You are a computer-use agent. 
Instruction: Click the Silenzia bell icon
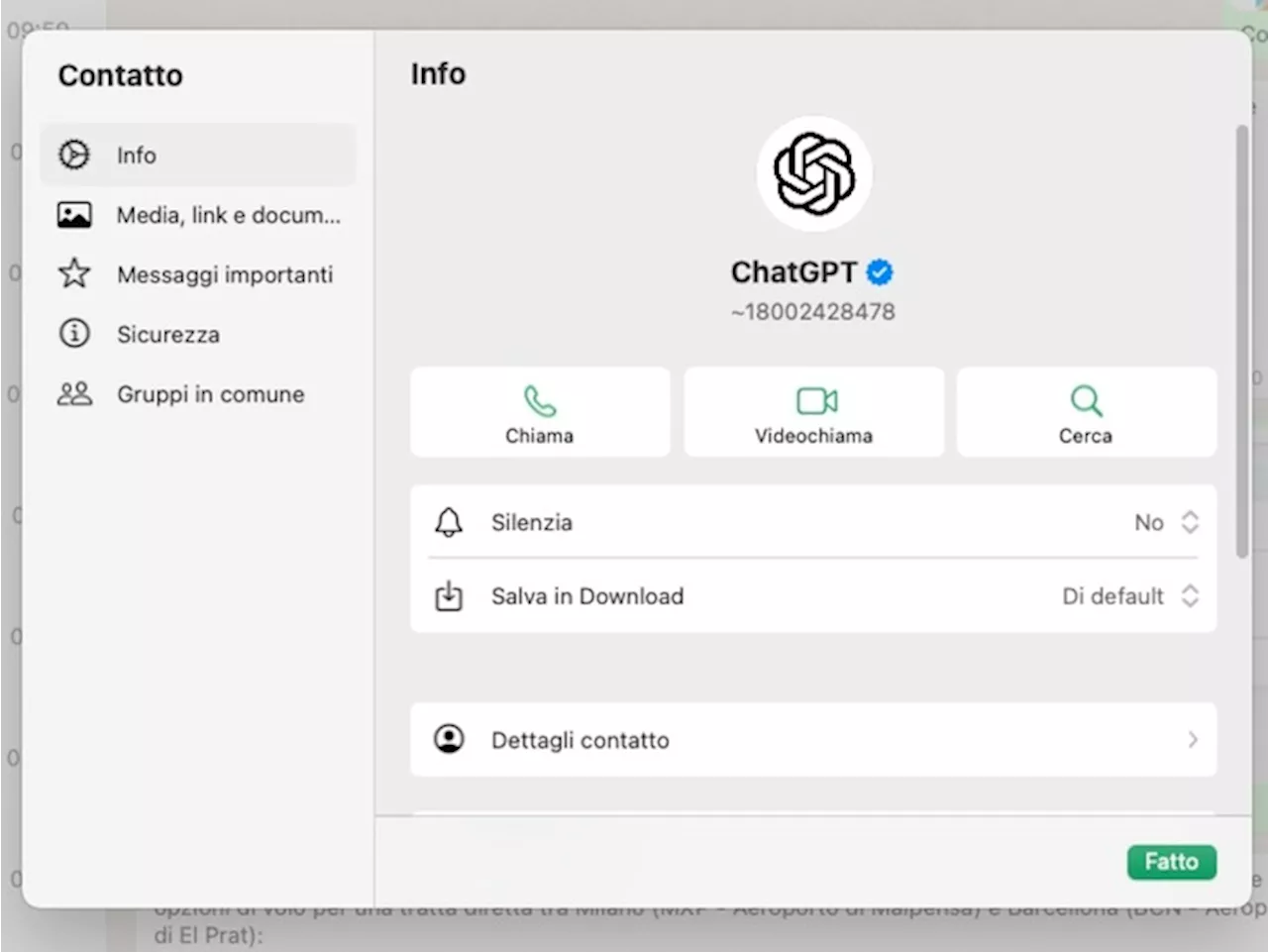coord(449,522)
